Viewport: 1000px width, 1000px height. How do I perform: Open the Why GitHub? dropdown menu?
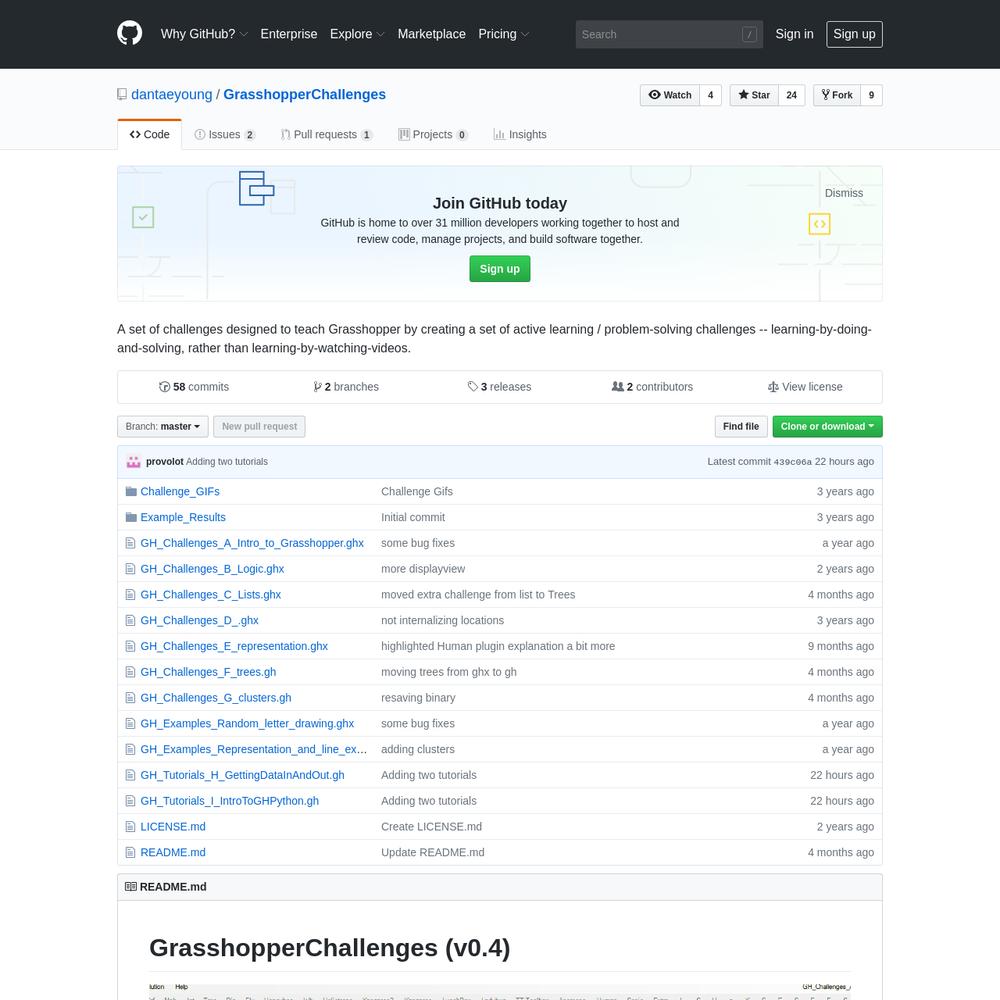tap(204, 34)
